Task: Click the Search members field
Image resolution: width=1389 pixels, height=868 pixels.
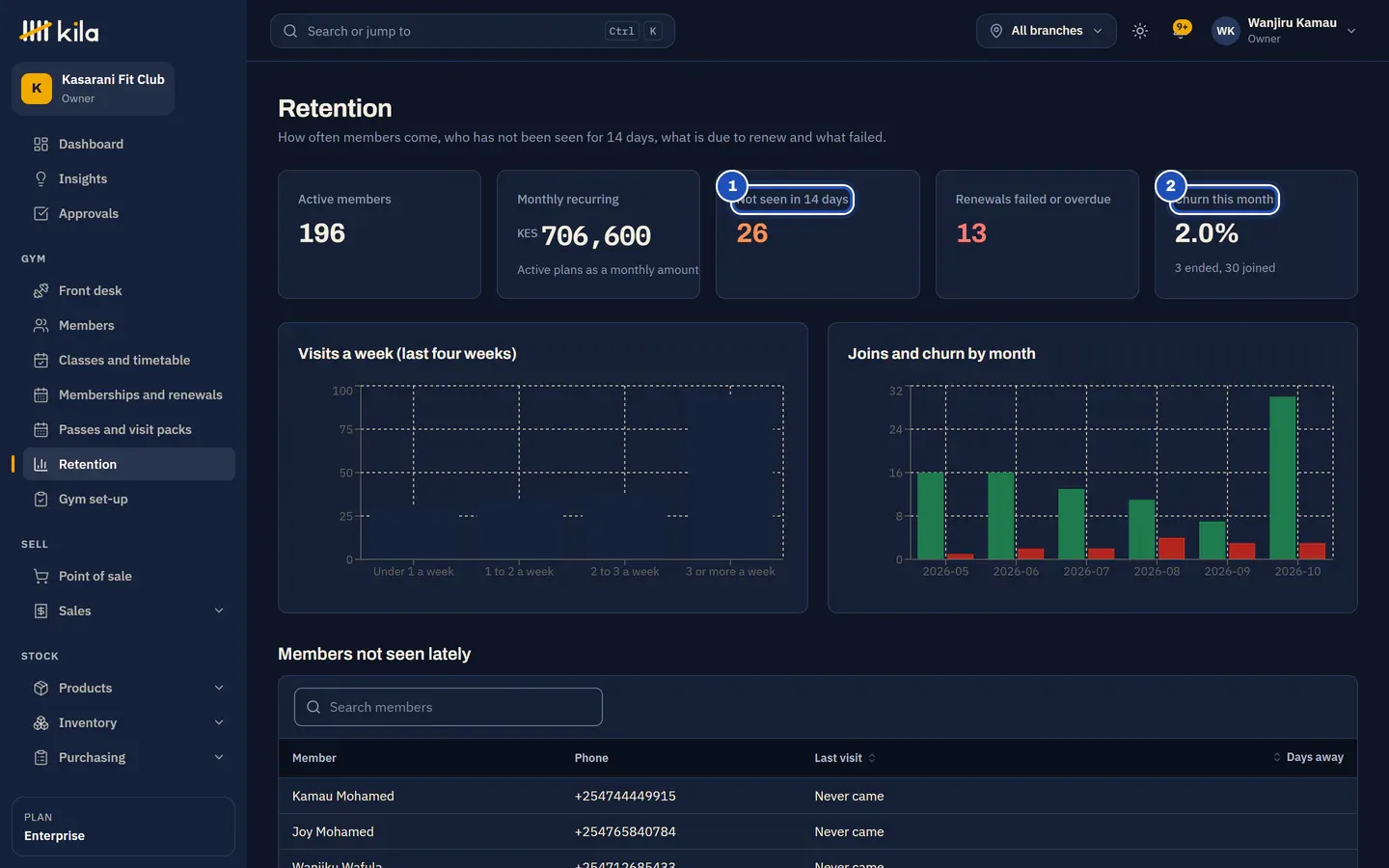Action: 449,707
